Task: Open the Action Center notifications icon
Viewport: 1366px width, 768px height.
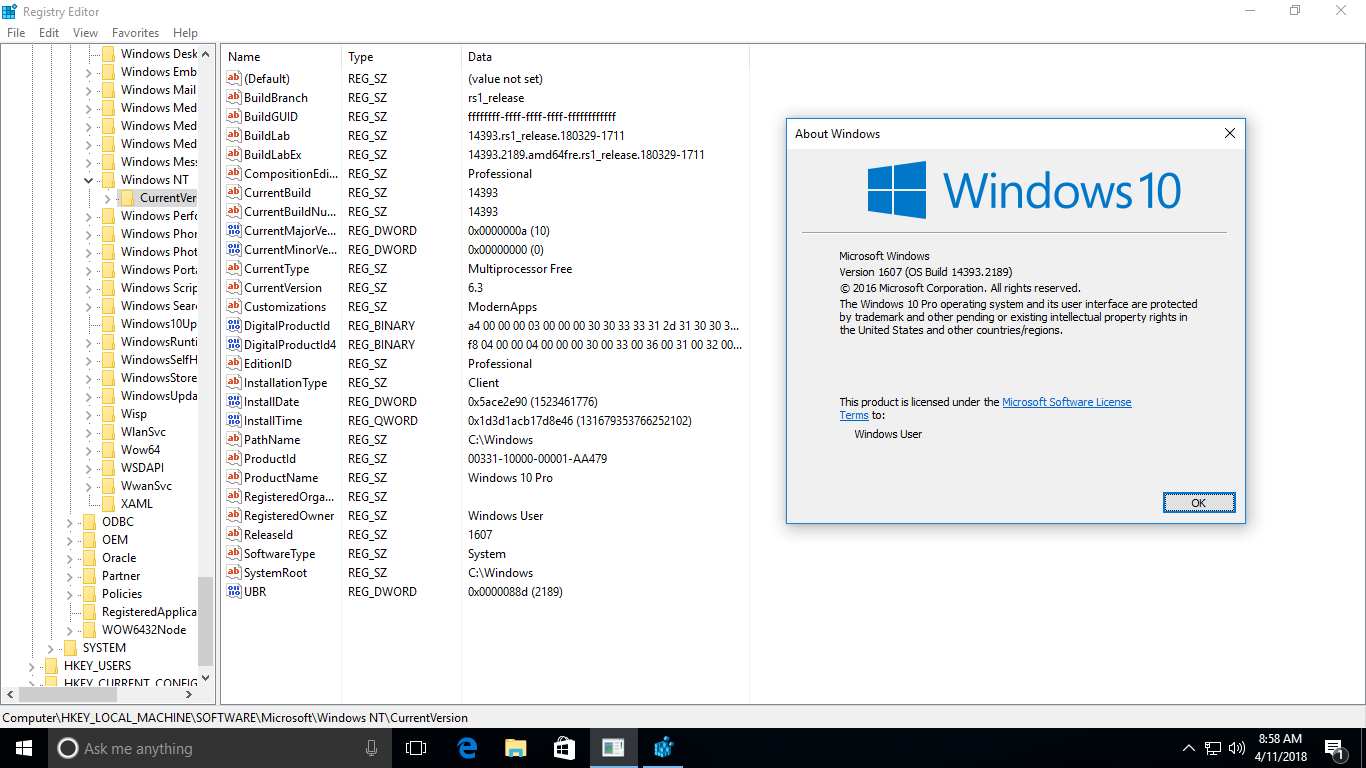Action: 1334,748
